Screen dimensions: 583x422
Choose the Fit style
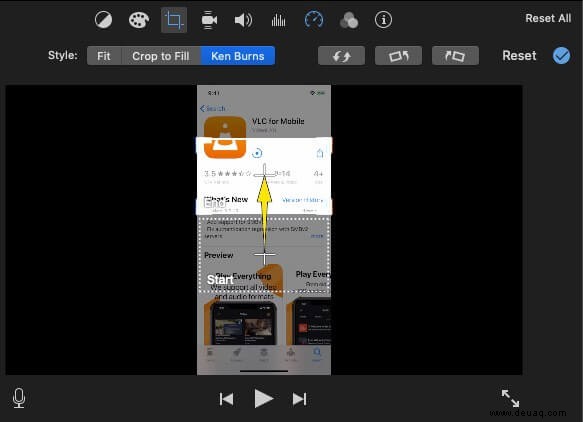pos(104,56)
